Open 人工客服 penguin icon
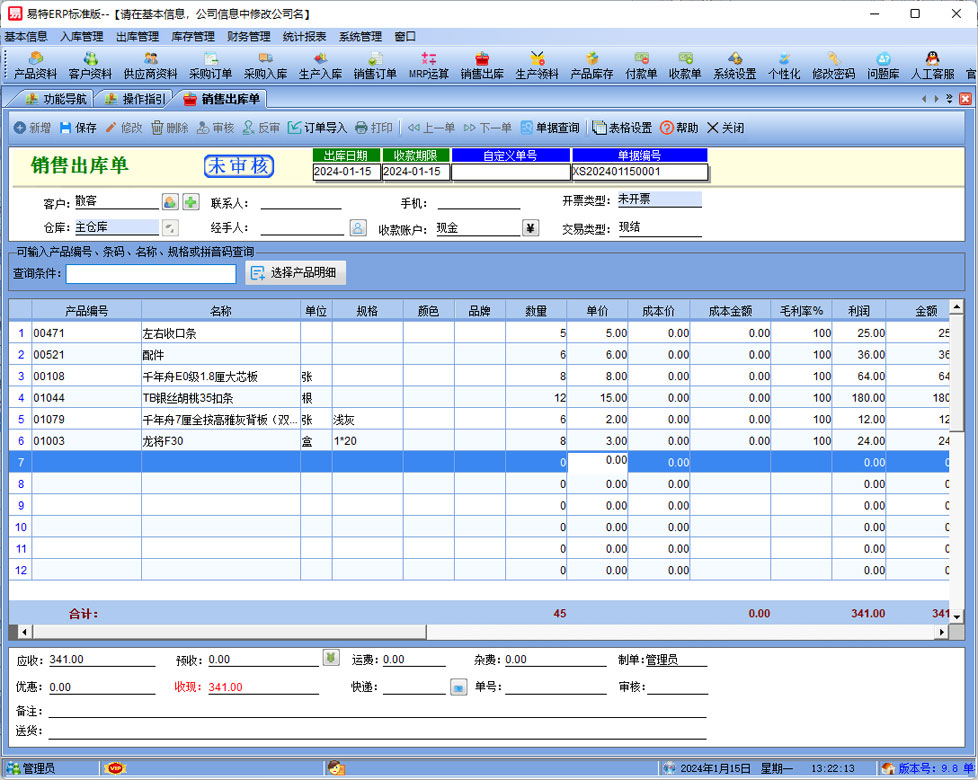The image size is (978, 780). coord(932,66)
